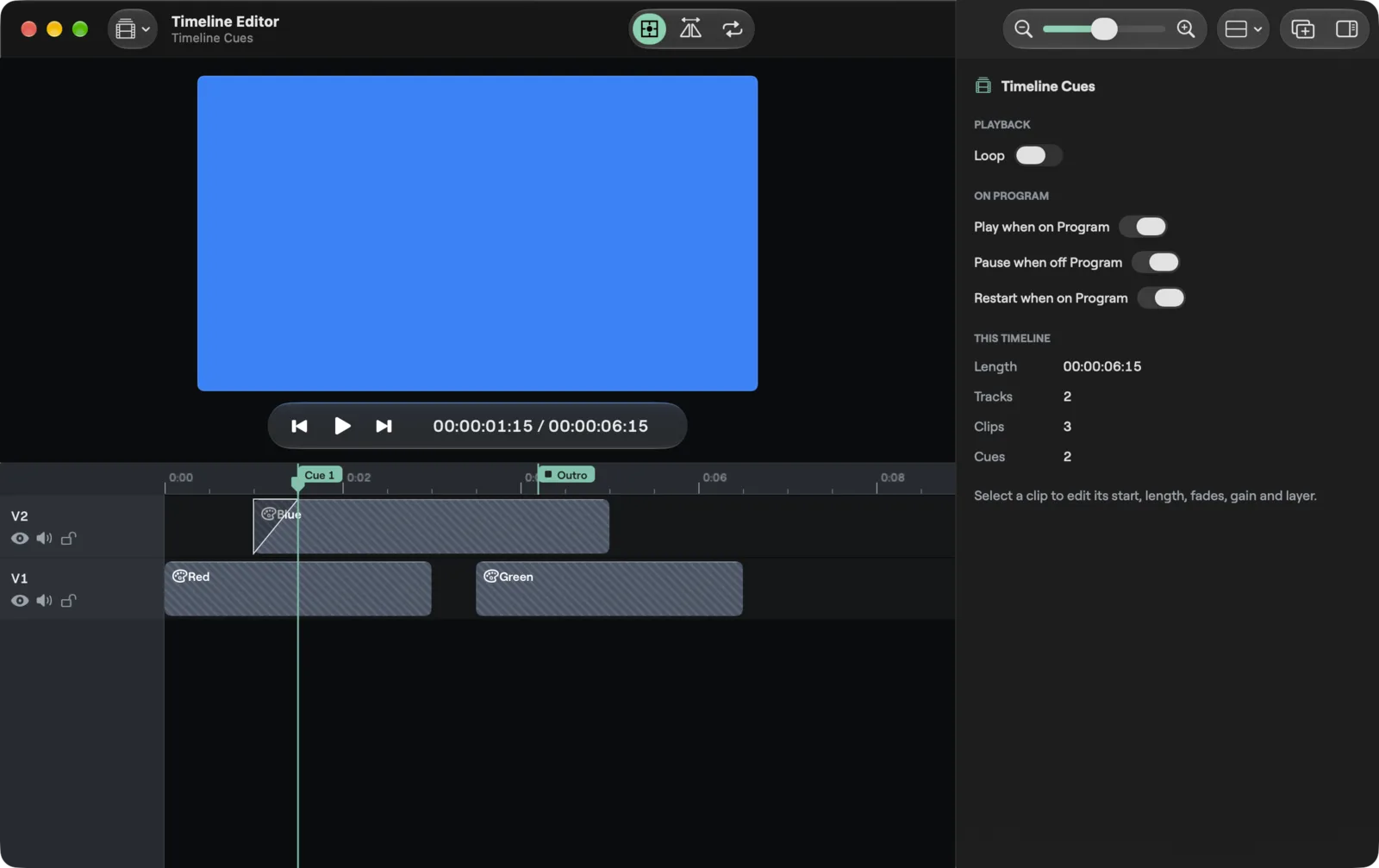This screenshot has height=868, width=1379.
Task: Jump to the previous cue
Action: (299, 426)
